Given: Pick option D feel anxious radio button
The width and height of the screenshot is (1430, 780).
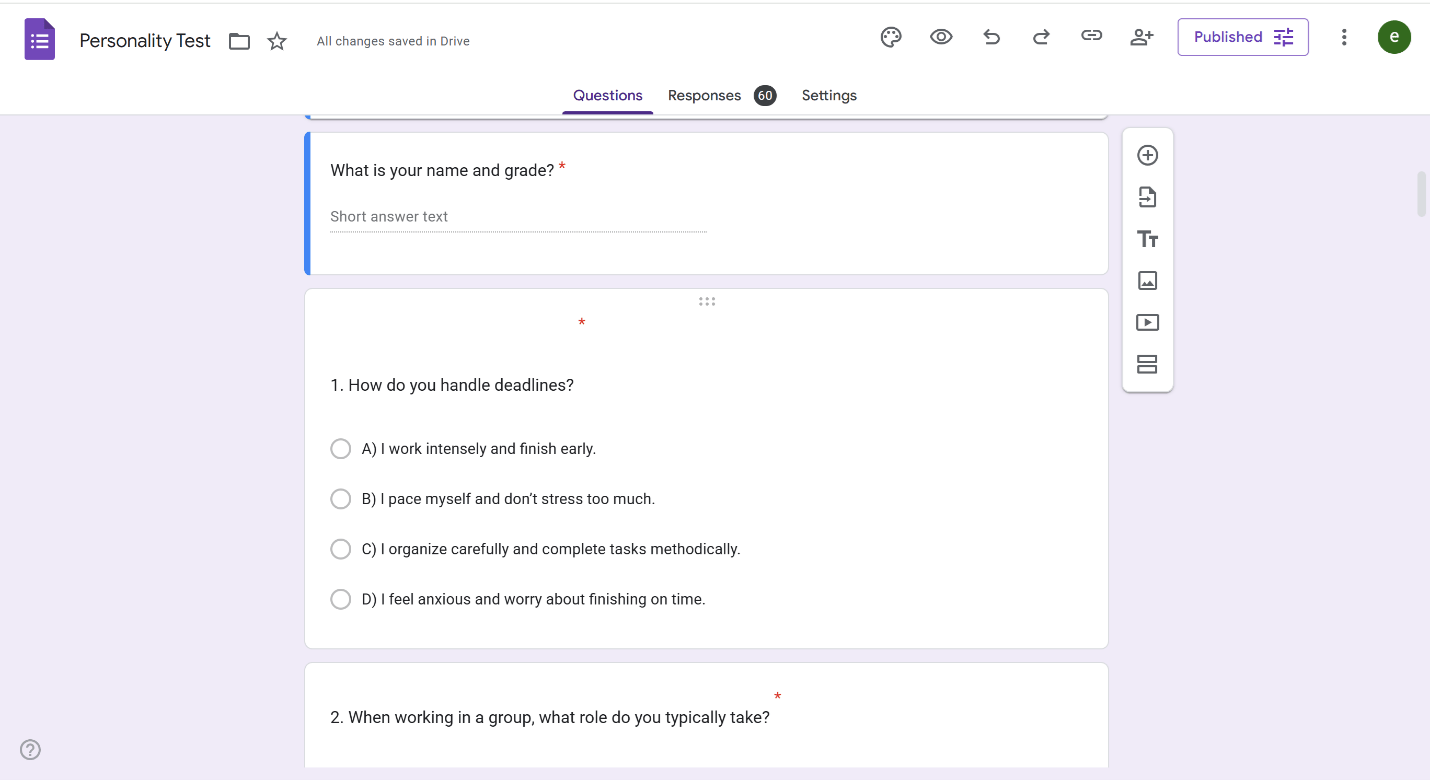Looking at the screenshot, I should click(x=341, y=599).
